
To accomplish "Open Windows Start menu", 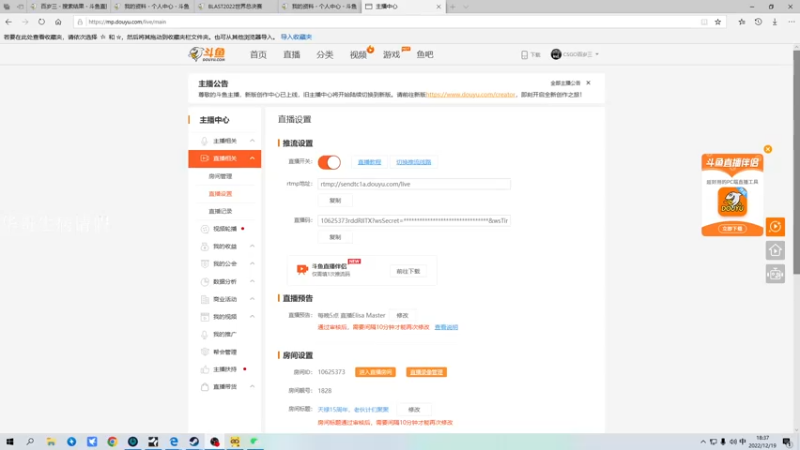I will pyautogui.click(x=10, y=441).
